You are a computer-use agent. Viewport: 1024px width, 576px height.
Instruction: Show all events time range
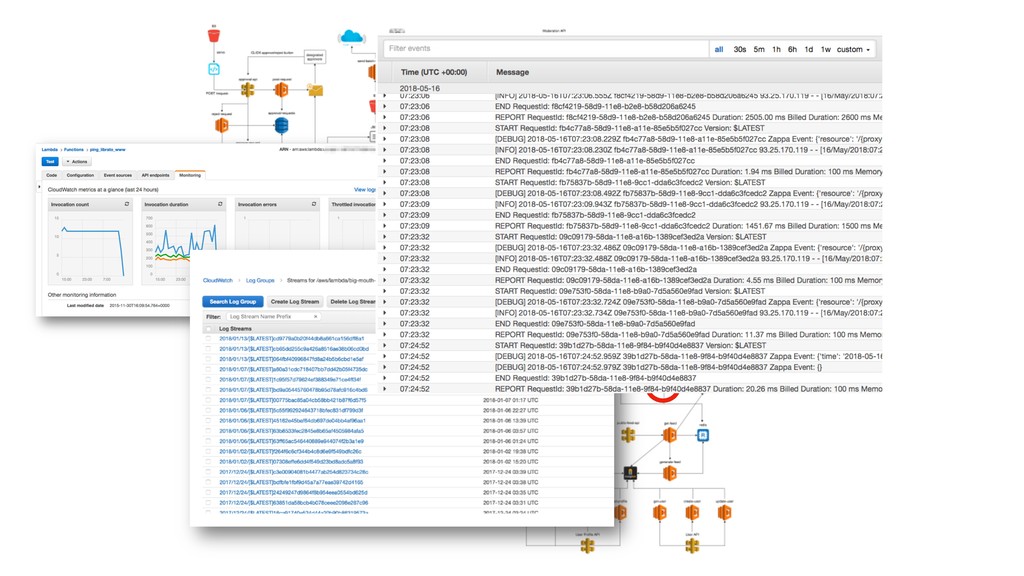pos(719,50)
